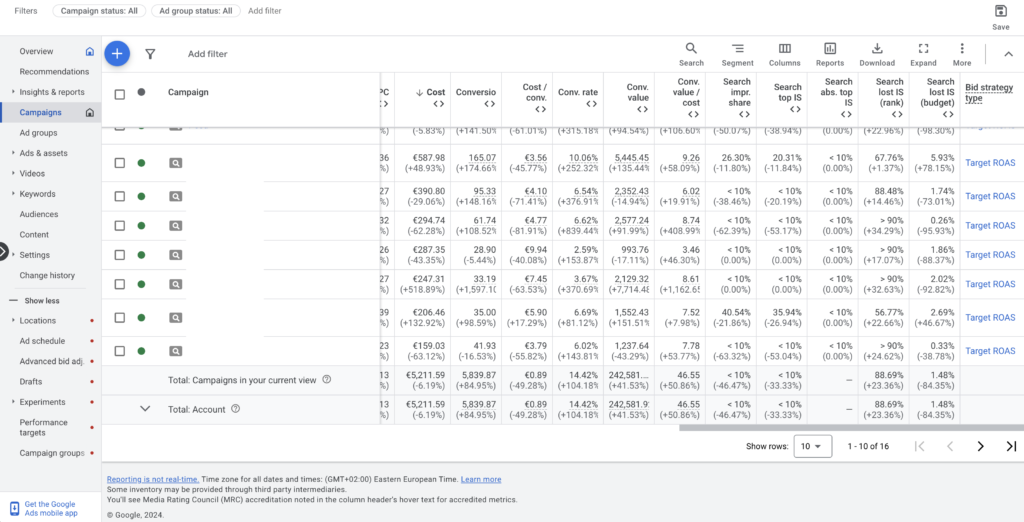Click the Add filter field above the table
1024x522 pixels.
(208, 54)
